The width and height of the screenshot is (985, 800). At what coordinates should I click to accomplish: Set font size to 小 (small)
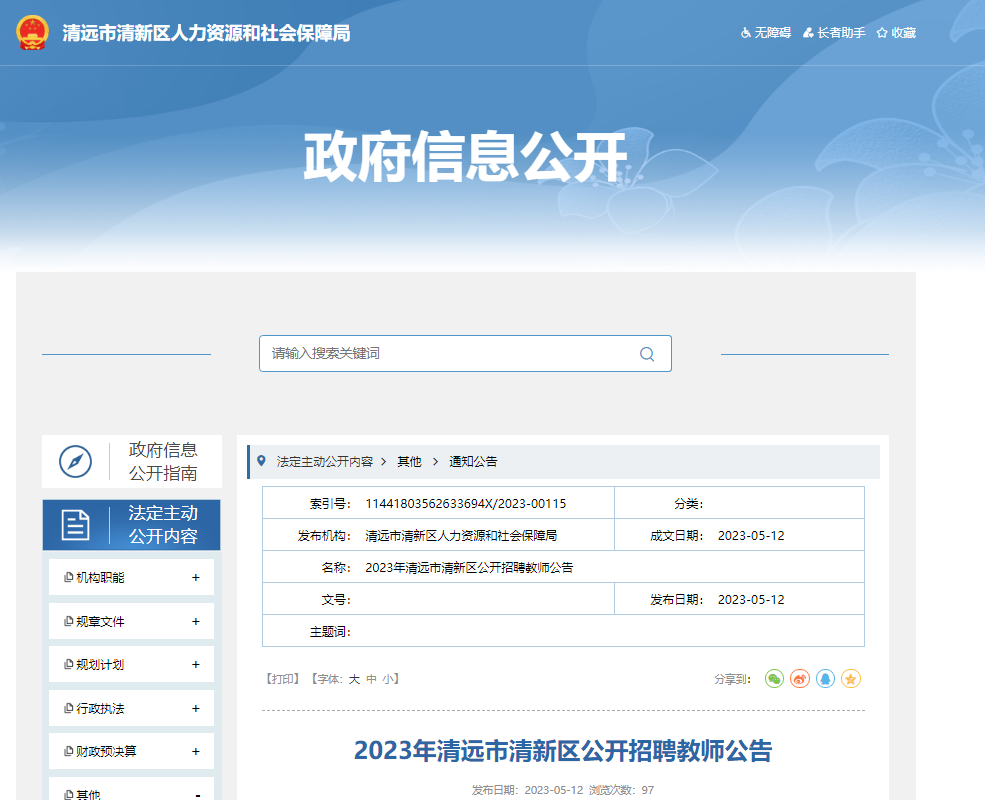pyautogui.click(x=387, y=679)
